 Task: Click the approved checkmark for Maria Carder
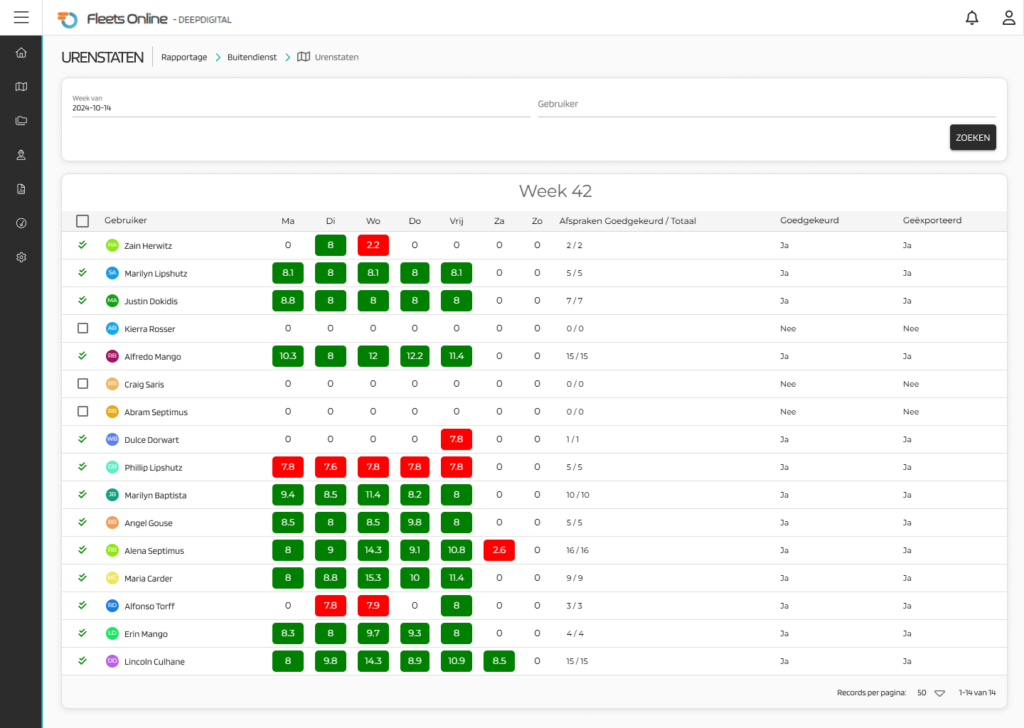click(x=82, y=578)
